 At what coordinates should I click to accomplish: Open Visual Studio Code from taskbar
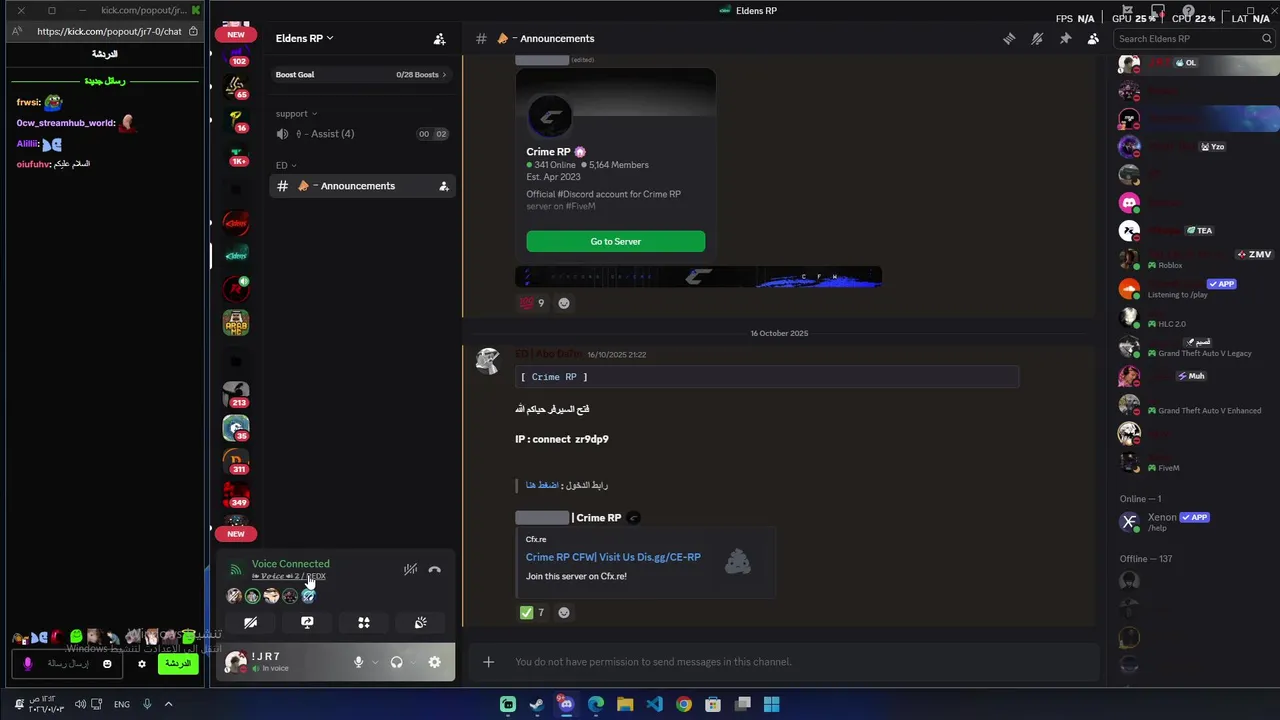(654, 704)
